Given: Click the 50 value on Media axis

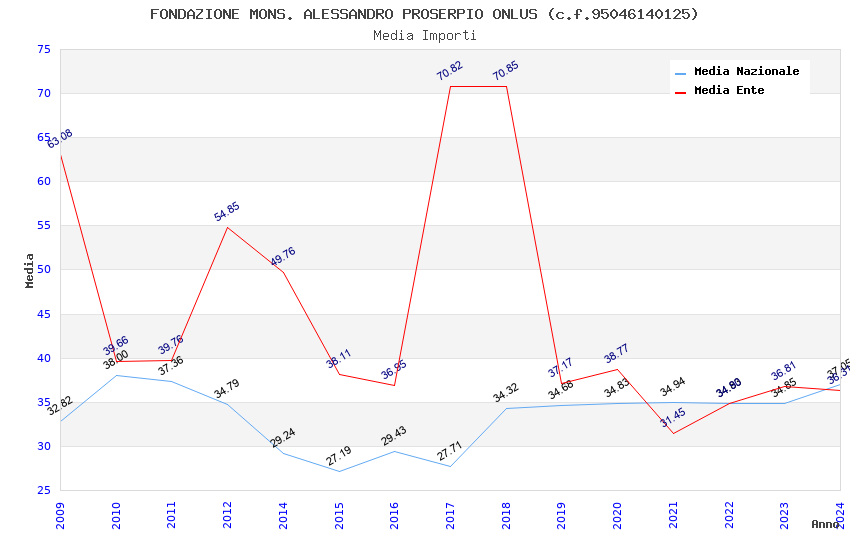Looking at the screenshot, I should (44, 269).
